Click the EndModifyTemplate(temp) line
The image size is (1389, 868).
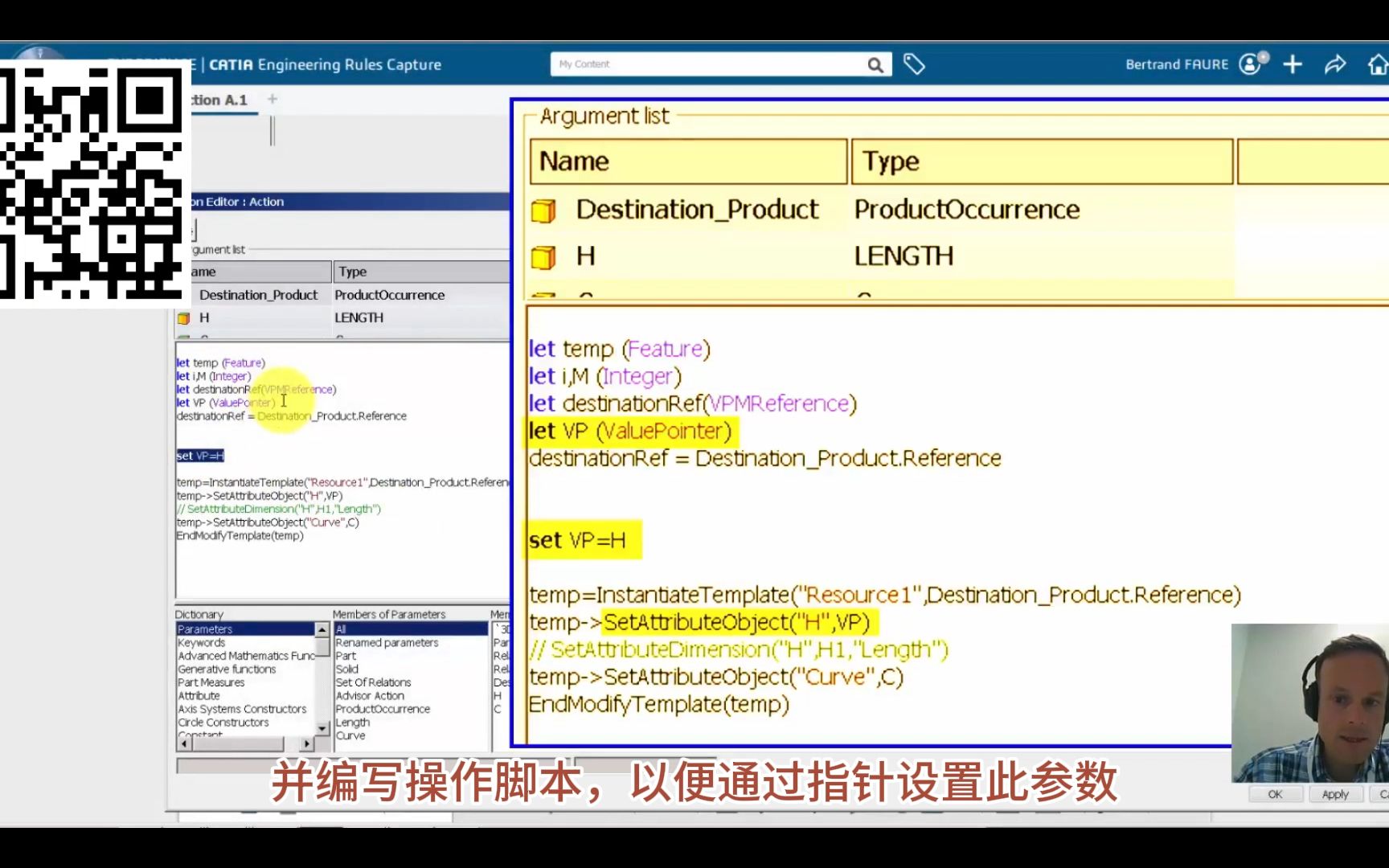click(x=240, y=535)
